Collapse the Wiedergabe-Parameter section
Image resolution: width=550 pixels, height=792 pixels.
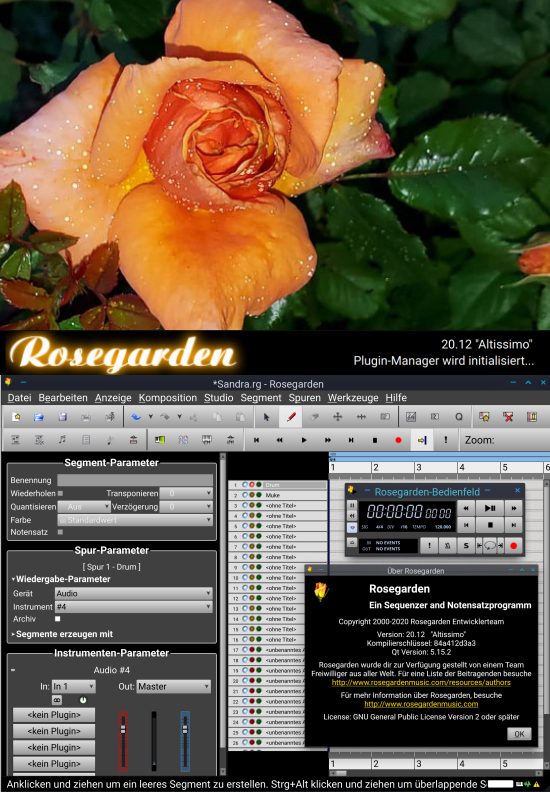pos(61,579)
